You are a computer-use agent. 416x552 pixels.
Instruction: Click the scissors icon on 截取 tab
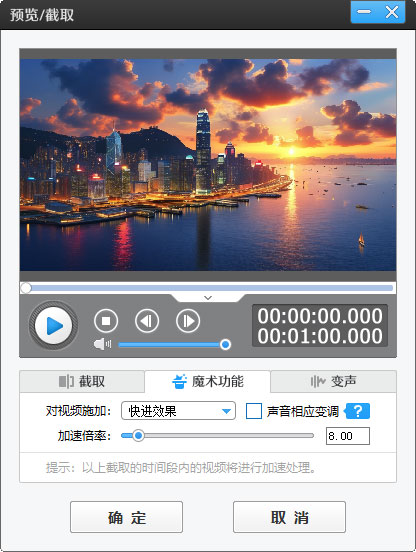click(66, 381)
